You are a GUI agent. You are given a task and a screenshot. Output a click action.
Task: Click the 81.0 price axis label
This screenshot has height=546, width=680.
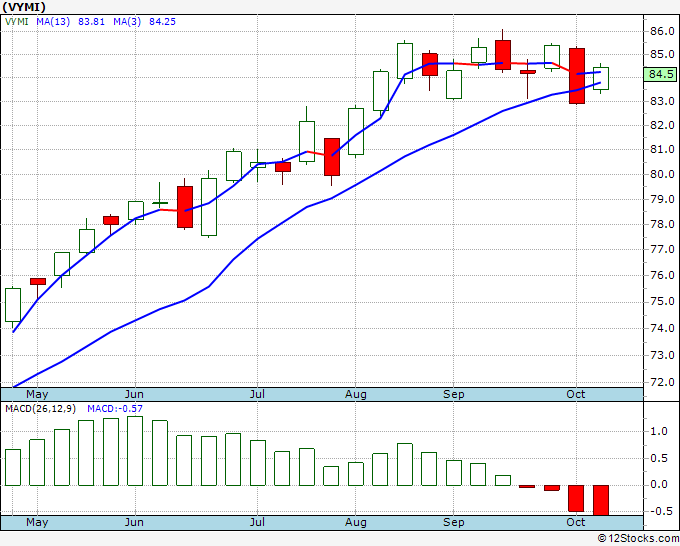[662, 150]
